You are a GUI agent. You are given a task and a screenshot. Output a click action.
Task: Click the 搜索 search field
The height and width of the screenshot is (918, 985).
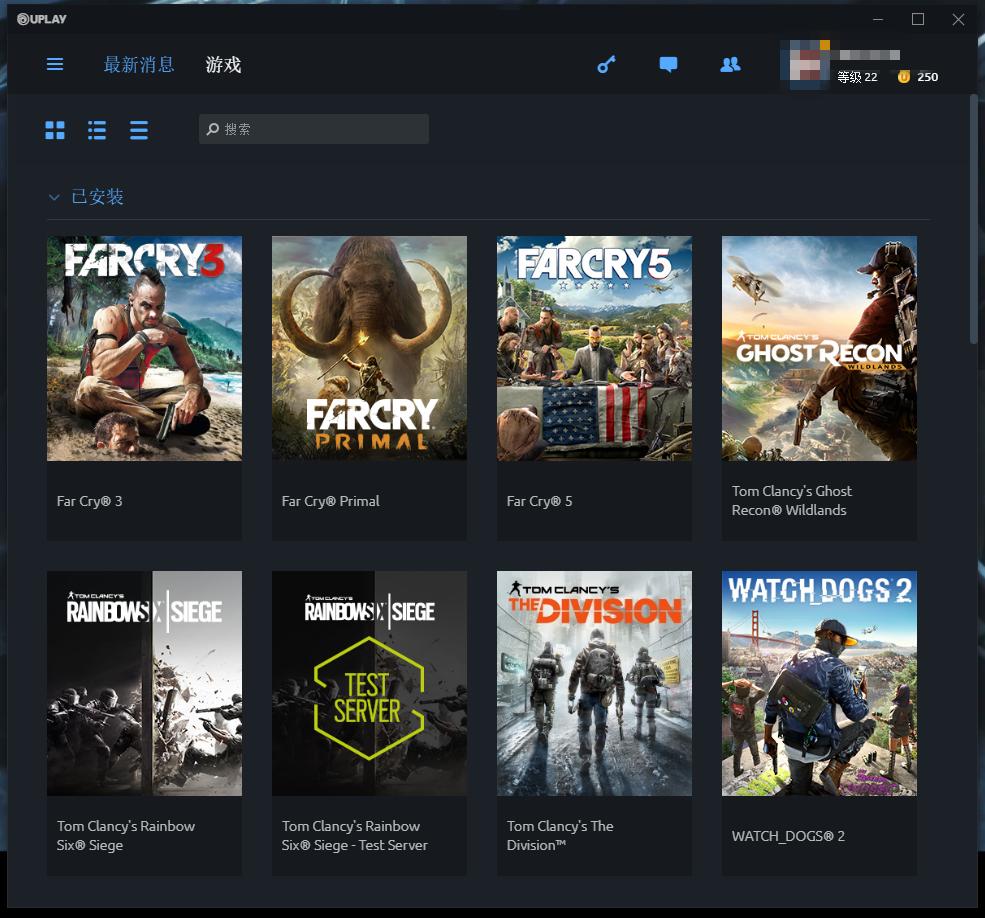[314, 129]
